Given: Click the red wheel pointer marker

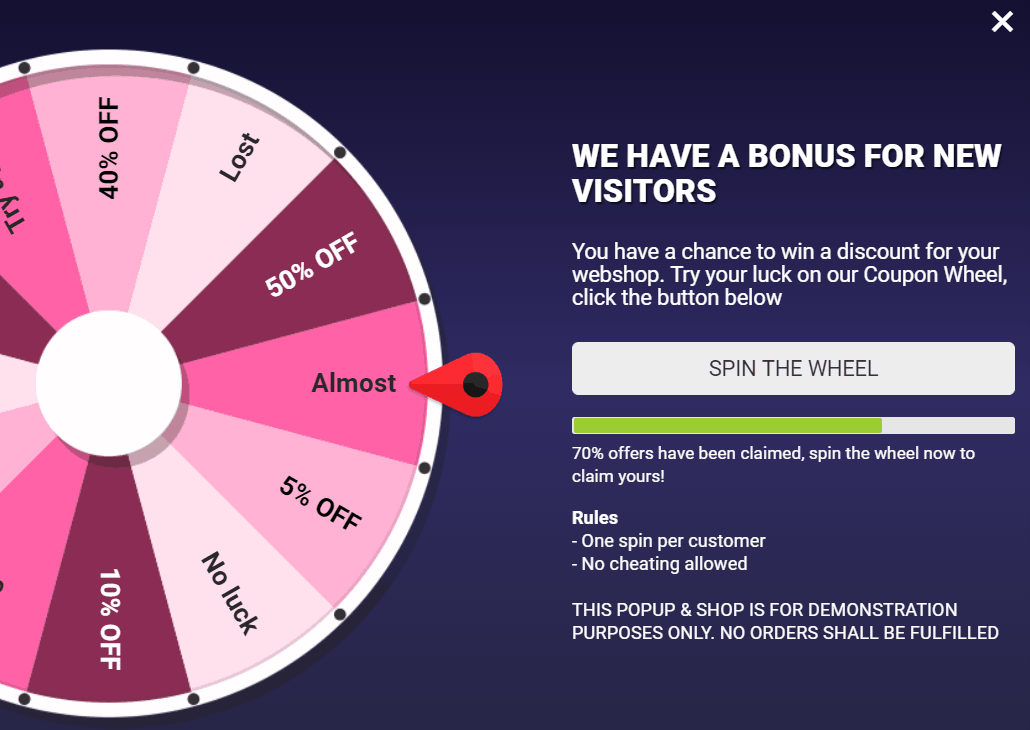Looking at the screenshot, I should pos(462,383).
